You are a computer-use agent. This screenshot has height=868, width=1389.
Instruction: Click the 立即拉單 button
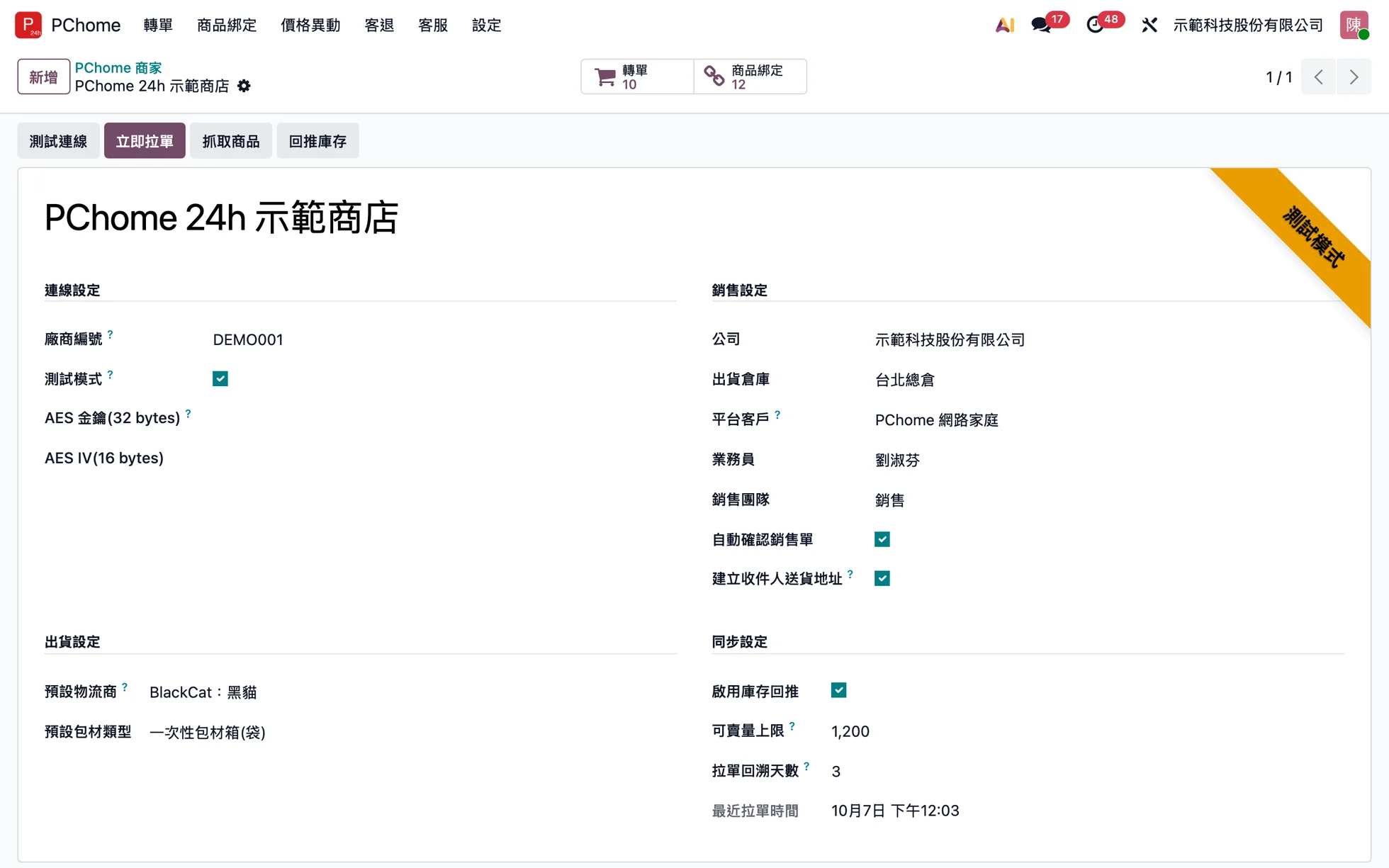145,141
